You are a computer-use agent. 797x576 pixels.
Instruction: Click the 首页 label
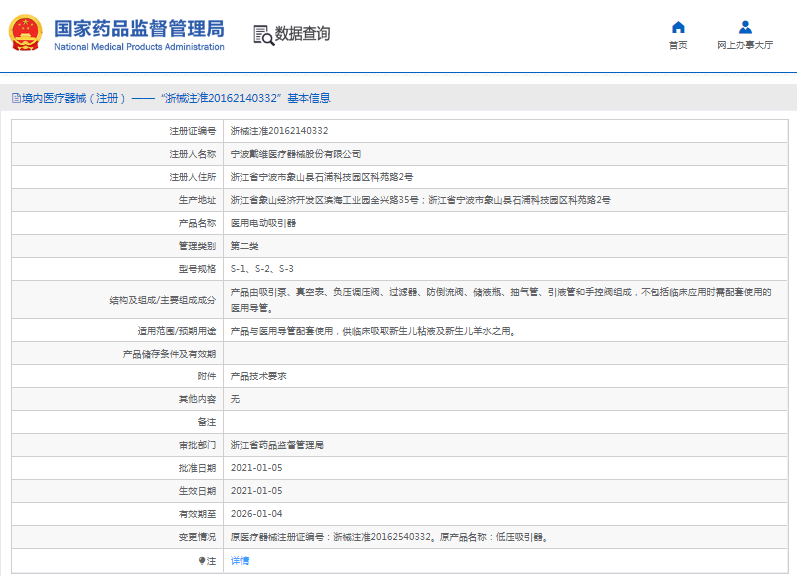pos(678,45)
